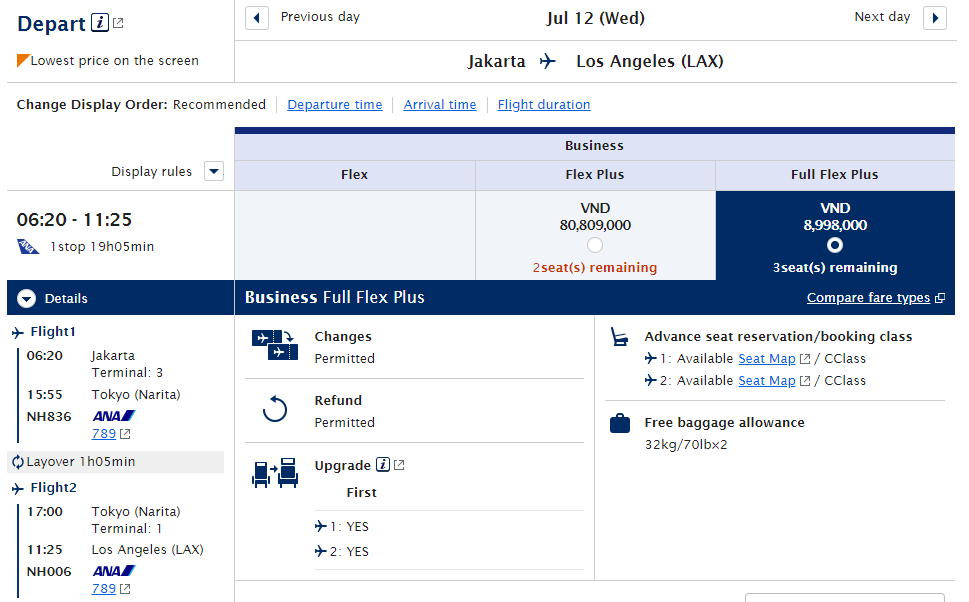The height and width of the screenshot is (602, 969).
Task: Click the refund circular arrow icon
Action: tap(274, 409)
